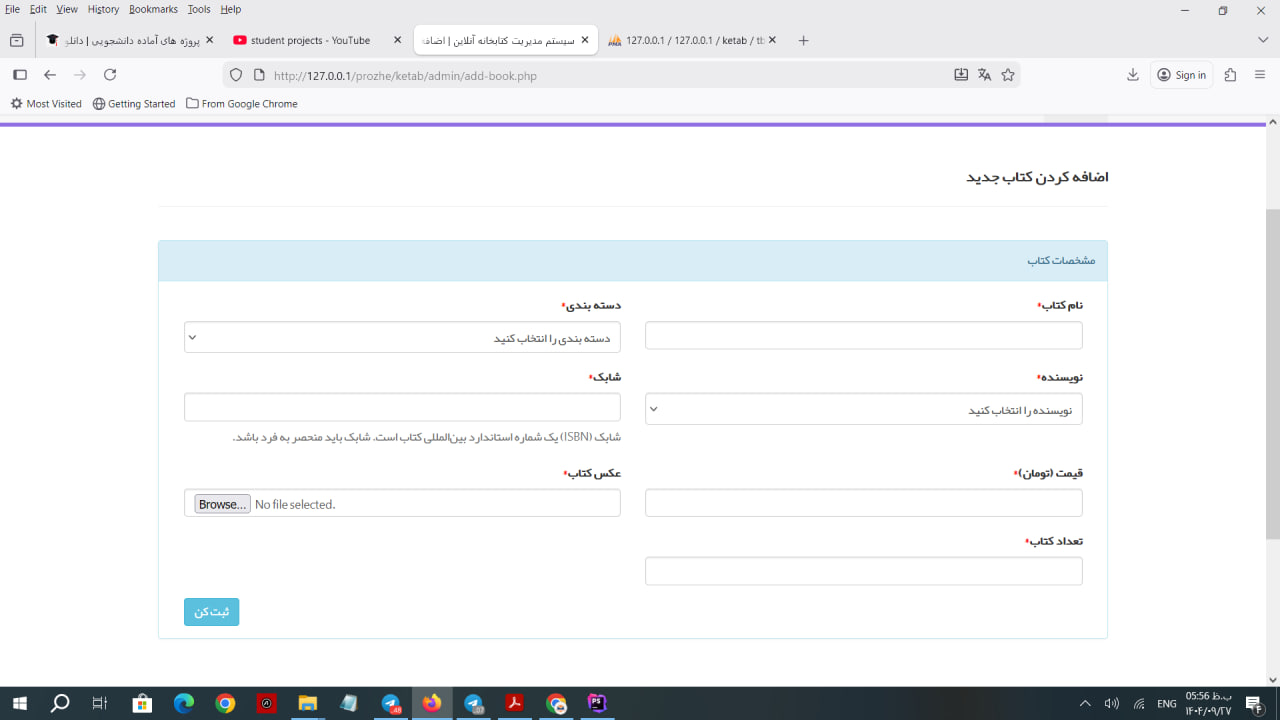Click Browse to choose book image

tap(222, 504)
